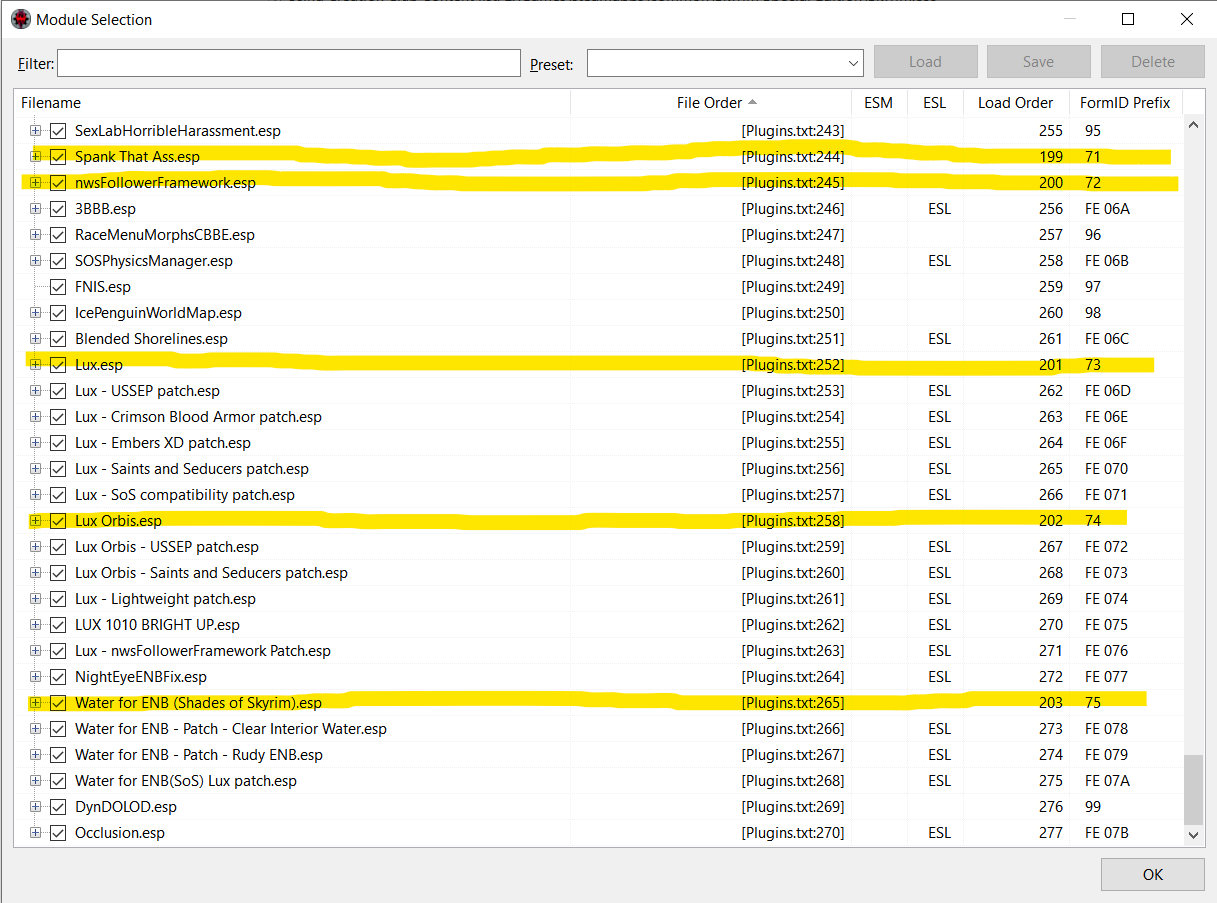
Task: Click the scrollbar down arrow
Action: (1192, 834)
